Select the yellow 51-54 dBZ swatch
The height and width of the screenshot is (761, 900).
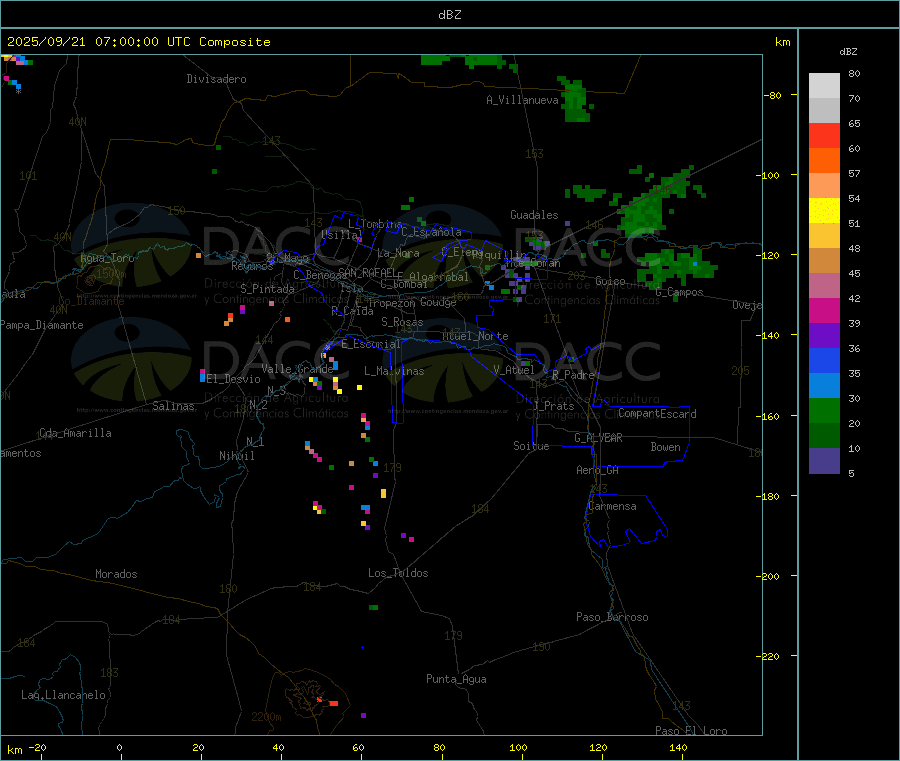824,211
